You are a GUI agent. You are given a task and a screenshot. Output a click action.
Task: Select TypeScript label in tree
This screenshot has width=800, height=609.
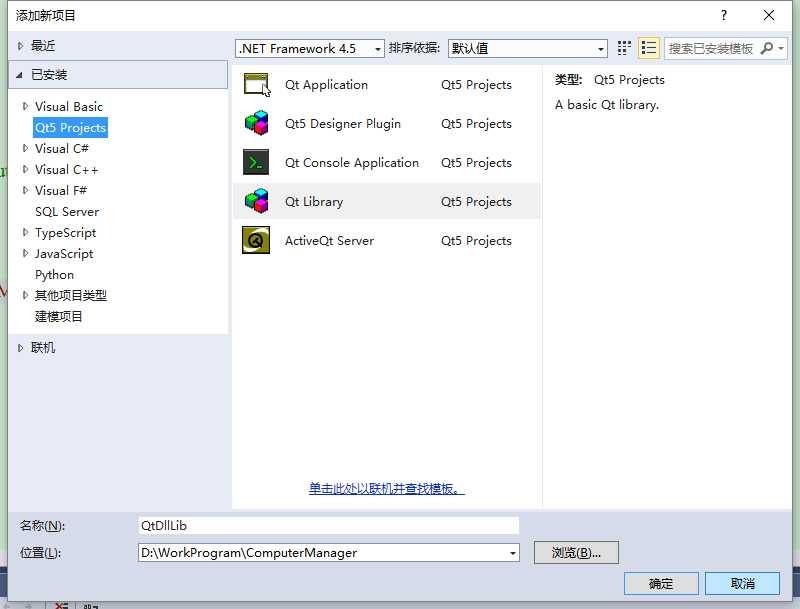65,233
